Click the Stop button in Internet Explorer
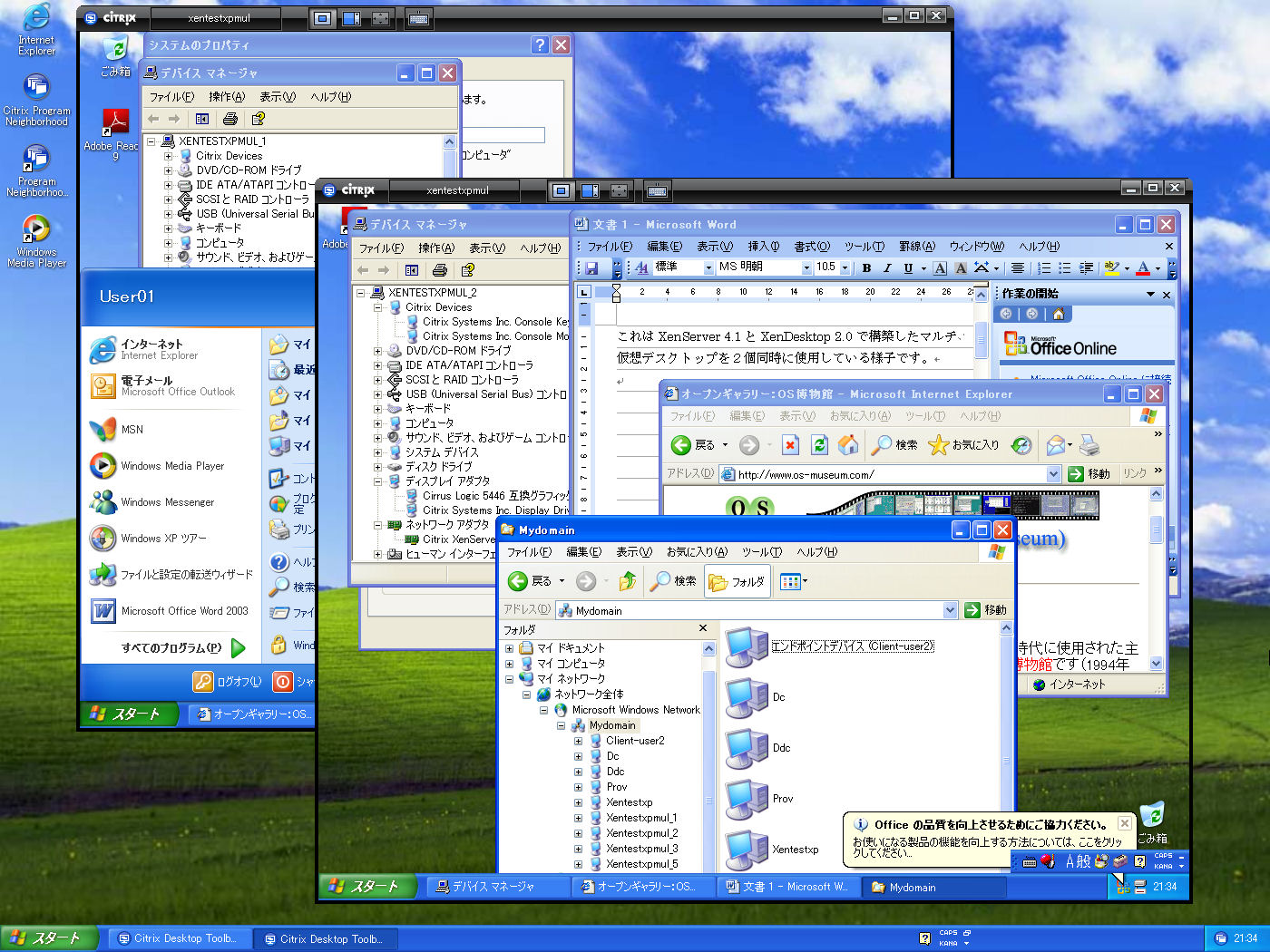Image resolution: width=1270 pixels, height=952 pixels. 790,444
